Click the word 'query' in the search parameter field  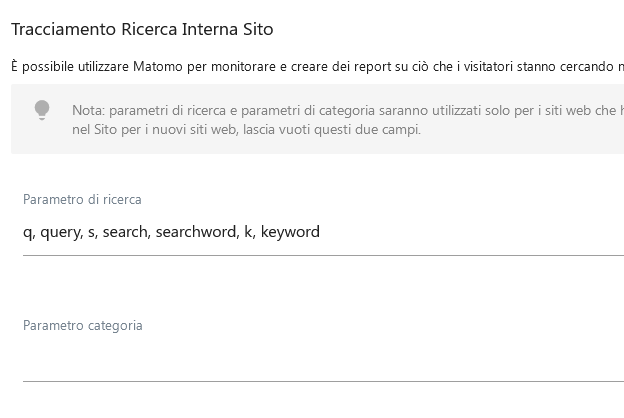coord(61,232)
